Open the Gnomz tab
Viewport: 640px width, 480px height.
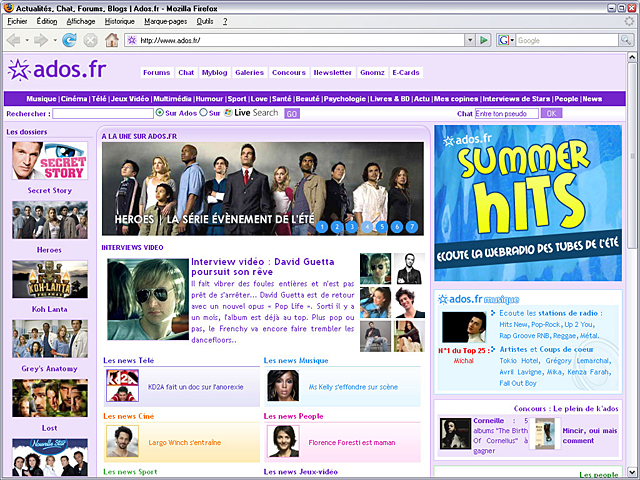click(x=372, y=72)
